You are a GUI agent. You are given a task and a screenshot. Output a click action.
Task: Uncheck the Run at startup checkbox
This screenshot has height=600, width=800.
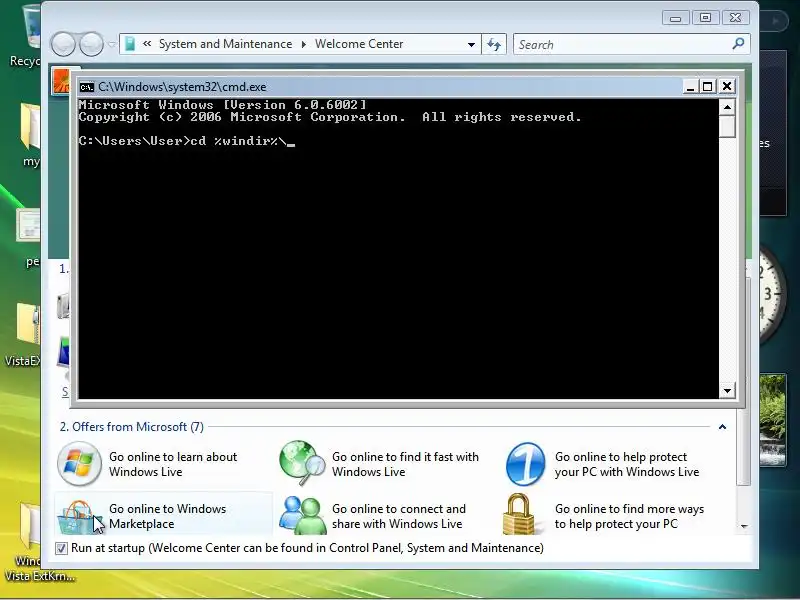click(x=61, y=548)
